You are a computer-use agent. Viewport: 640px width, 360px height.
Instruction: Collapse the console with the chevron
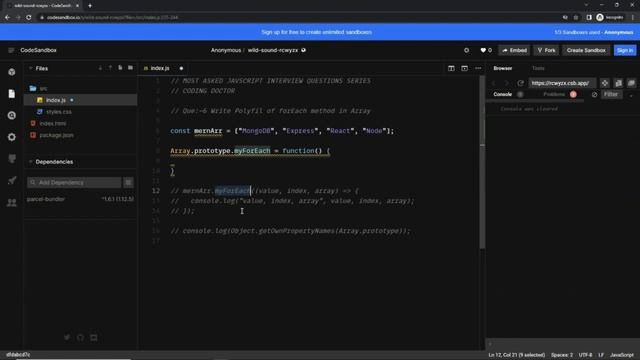[x=631, y=95]
